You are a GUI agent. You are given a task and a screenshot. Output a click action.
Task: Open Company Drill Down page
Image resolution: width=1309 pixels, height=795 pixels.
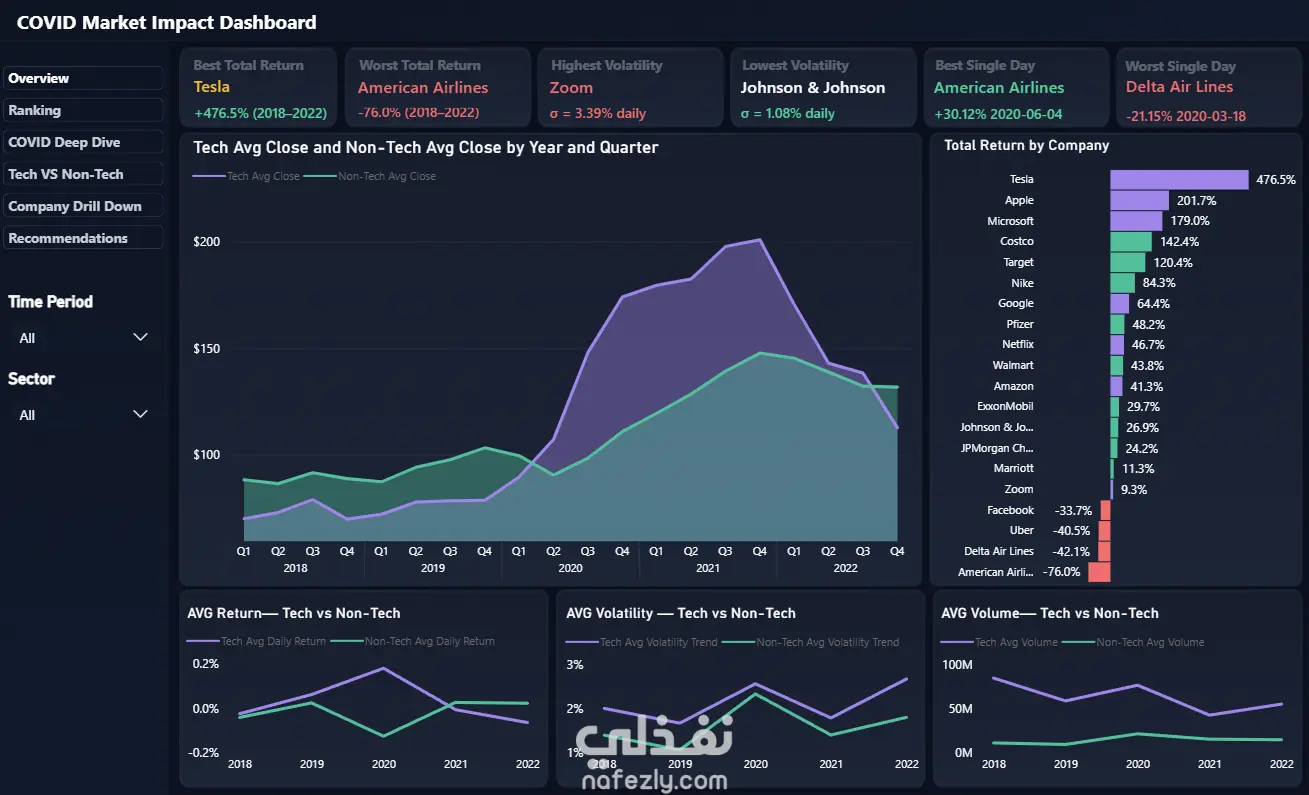[83, 206]
